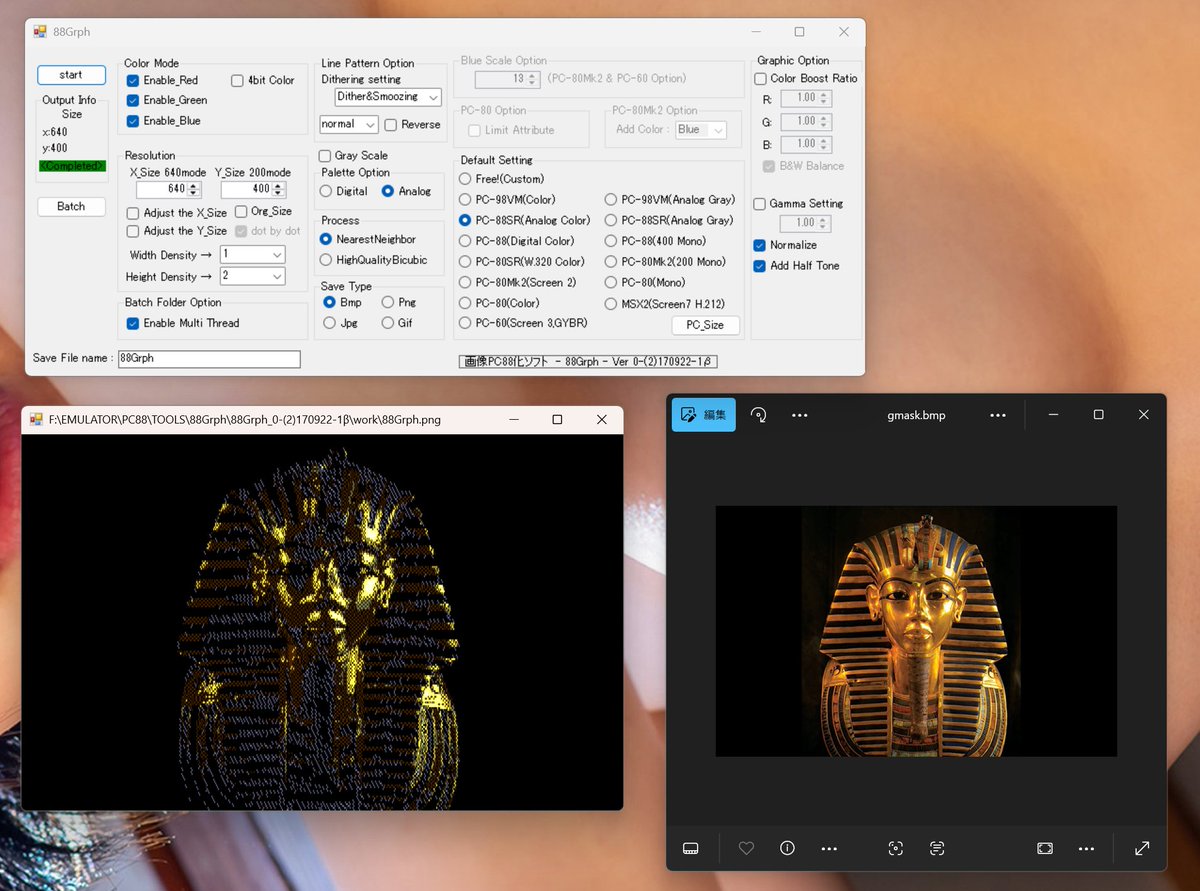Open Width Density dropdown
This screenshot has height=891, width=1200.
(x=253, y=255)
